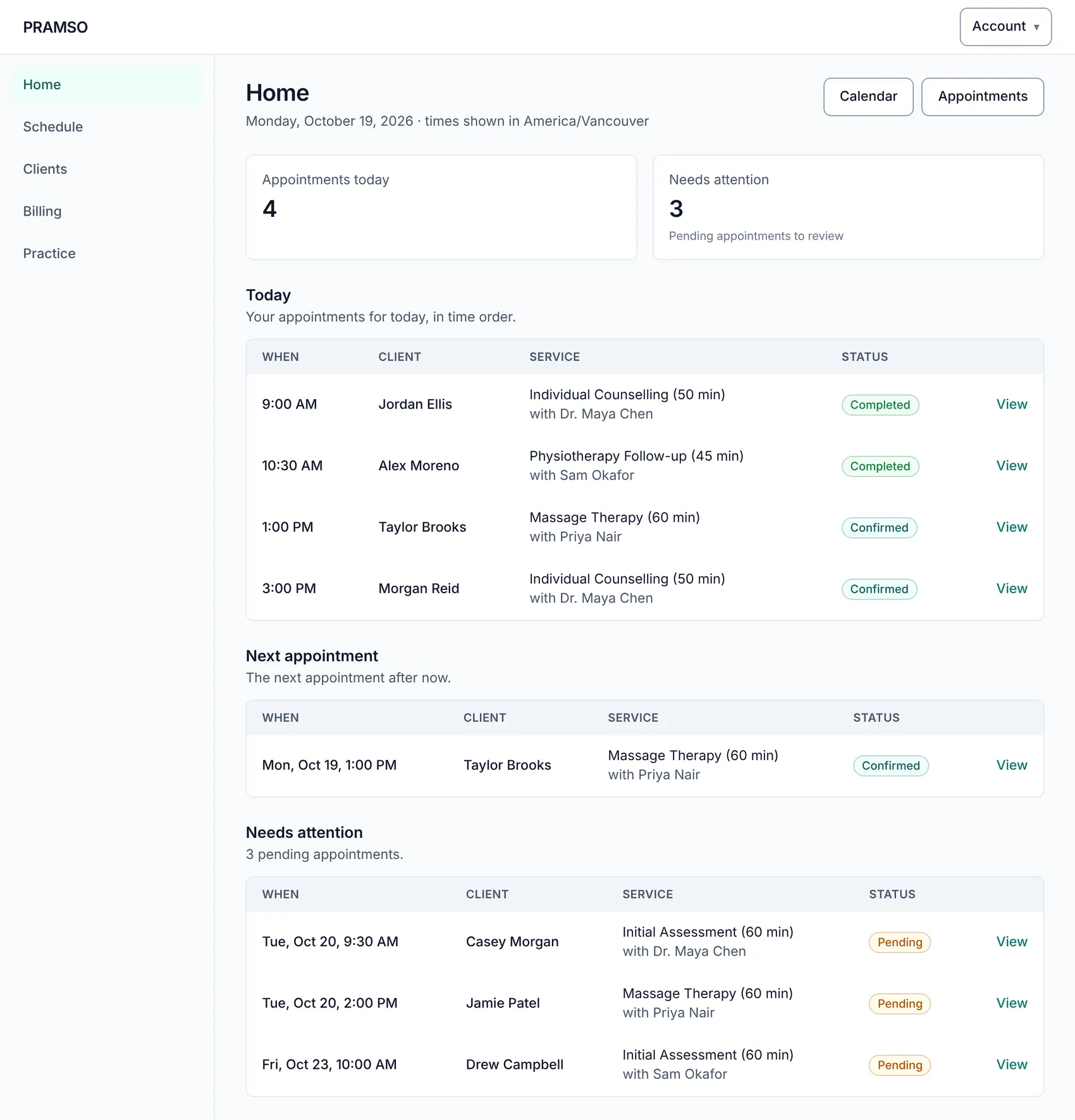Image resolution: width=1075 pixels, height=1120 pixels.
Task: Click the Completed badge for Alex Moreno
Action: [880, 466]
